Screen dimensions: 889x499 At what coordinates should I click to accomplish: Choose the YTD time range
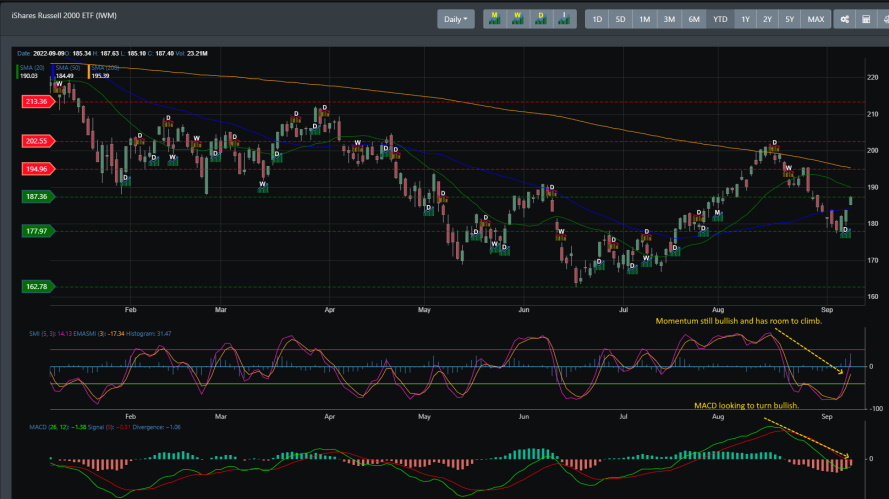coord(720,19)
